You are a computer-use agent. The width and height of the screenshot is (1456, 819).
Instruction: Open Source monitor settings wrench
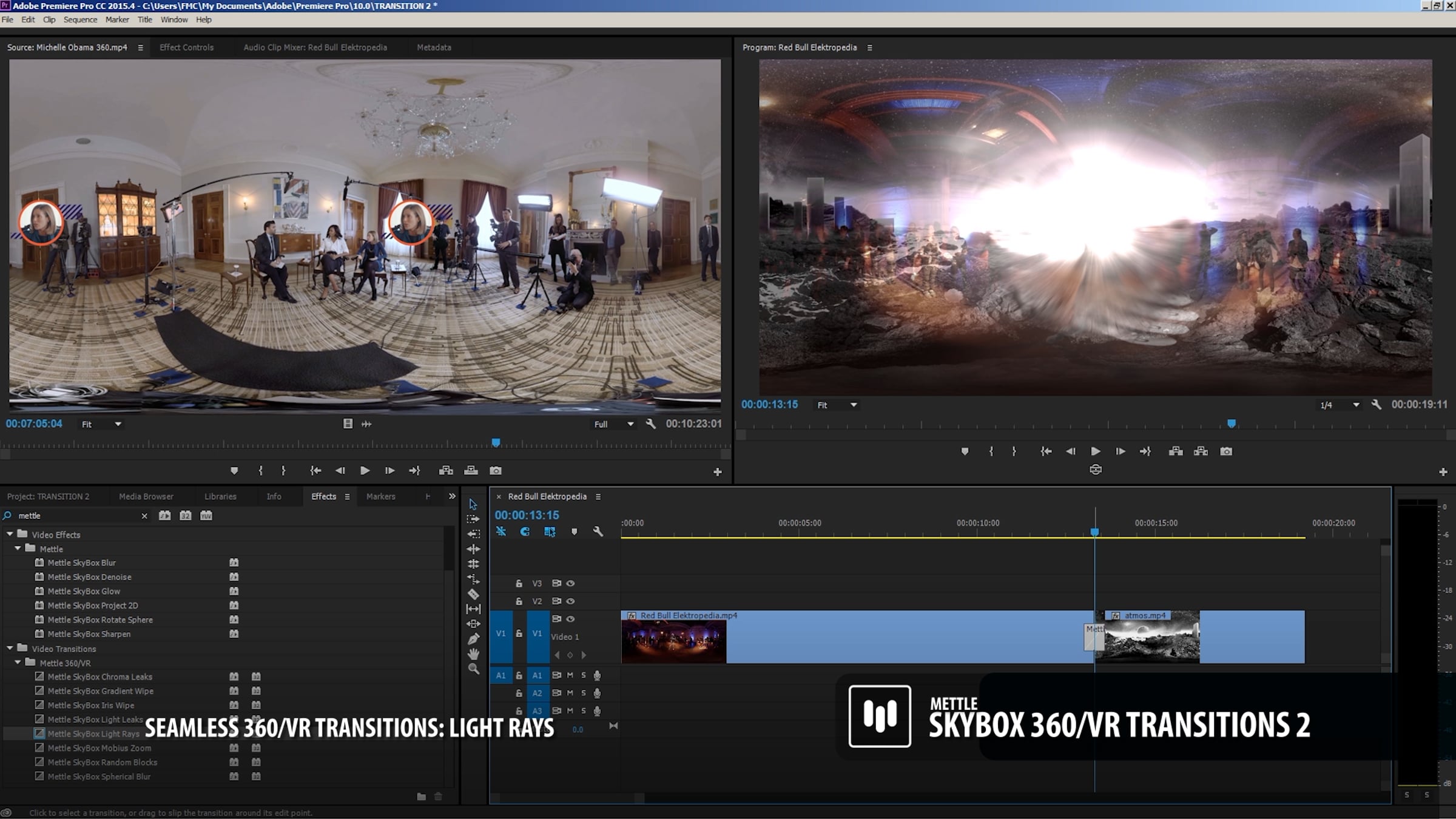point(651,424)
